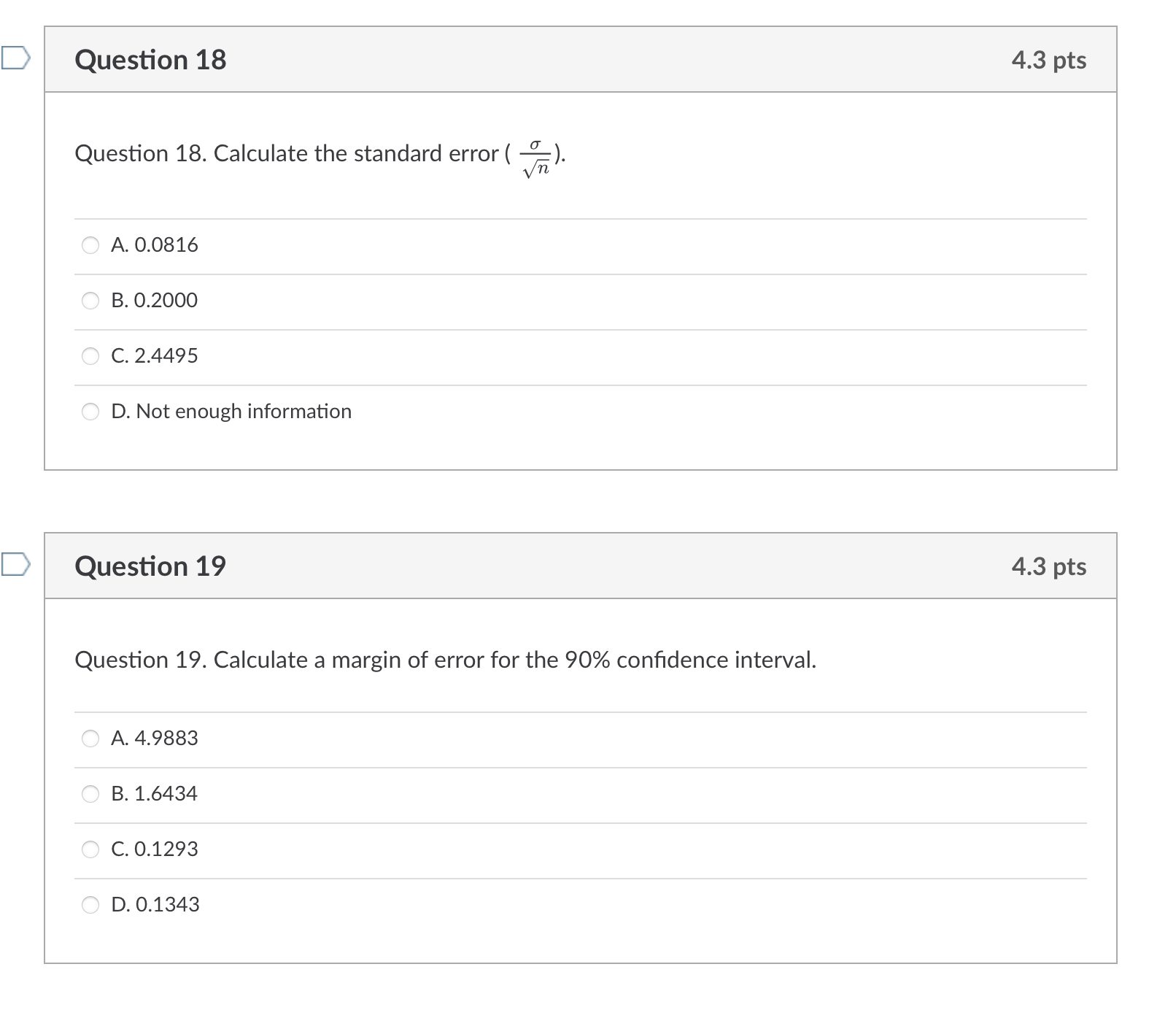Select answer A. 4.9883 for Question 19

(89, 739)
